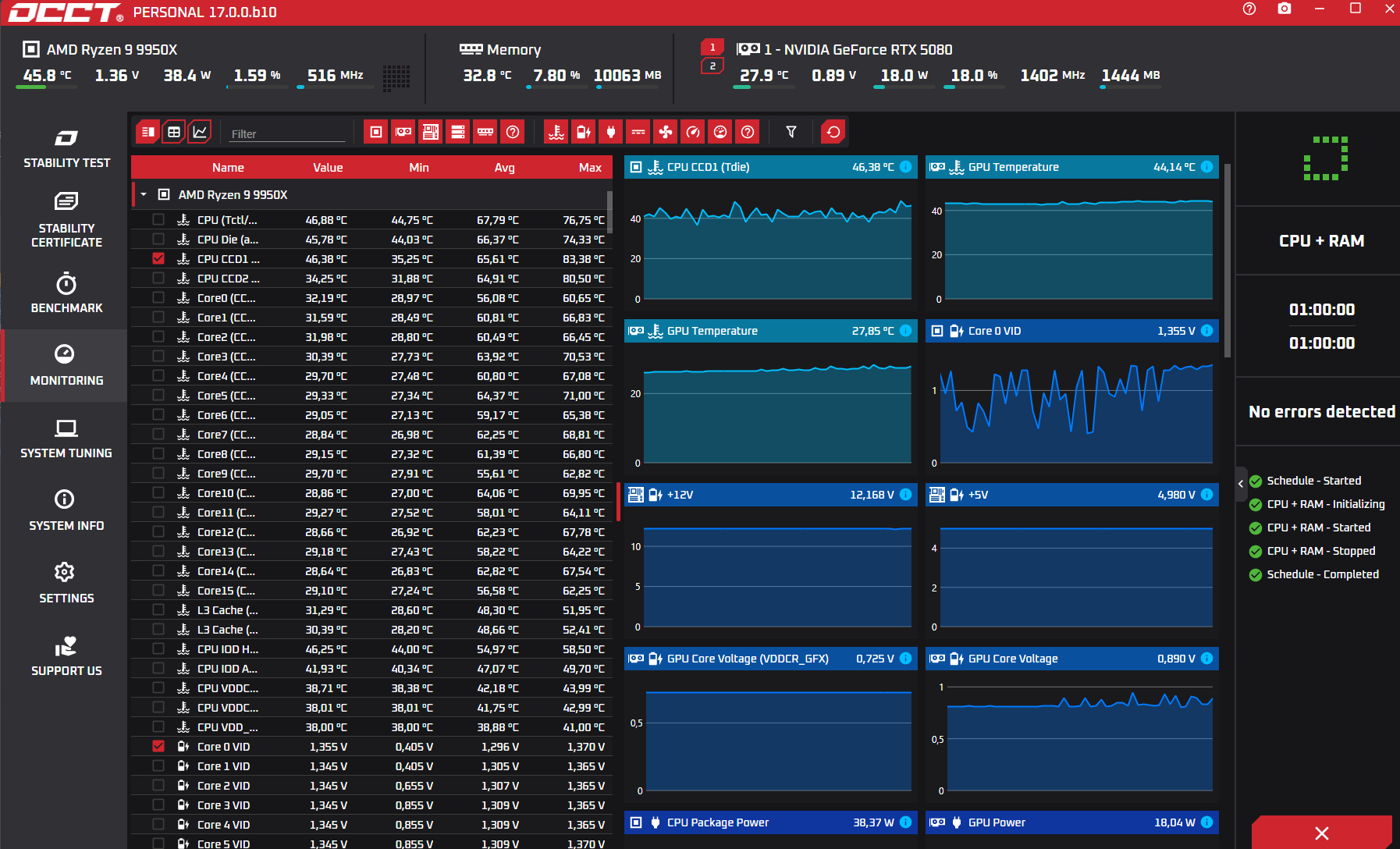
Task: Check the CPU (Tctl/... row checkbox
Action: [x=158, y=219]
